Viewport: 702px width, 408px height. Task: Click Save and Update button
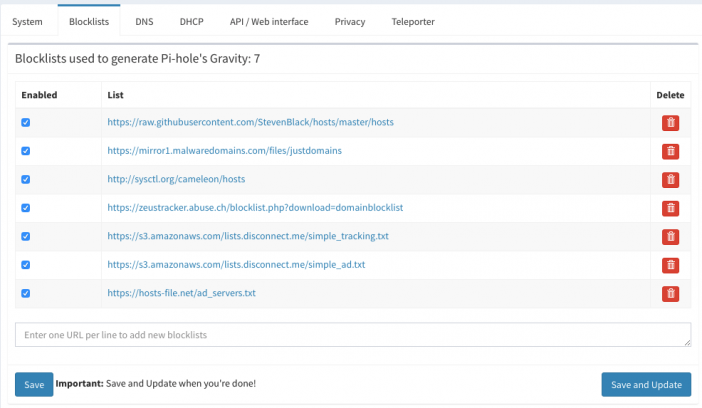646,384
